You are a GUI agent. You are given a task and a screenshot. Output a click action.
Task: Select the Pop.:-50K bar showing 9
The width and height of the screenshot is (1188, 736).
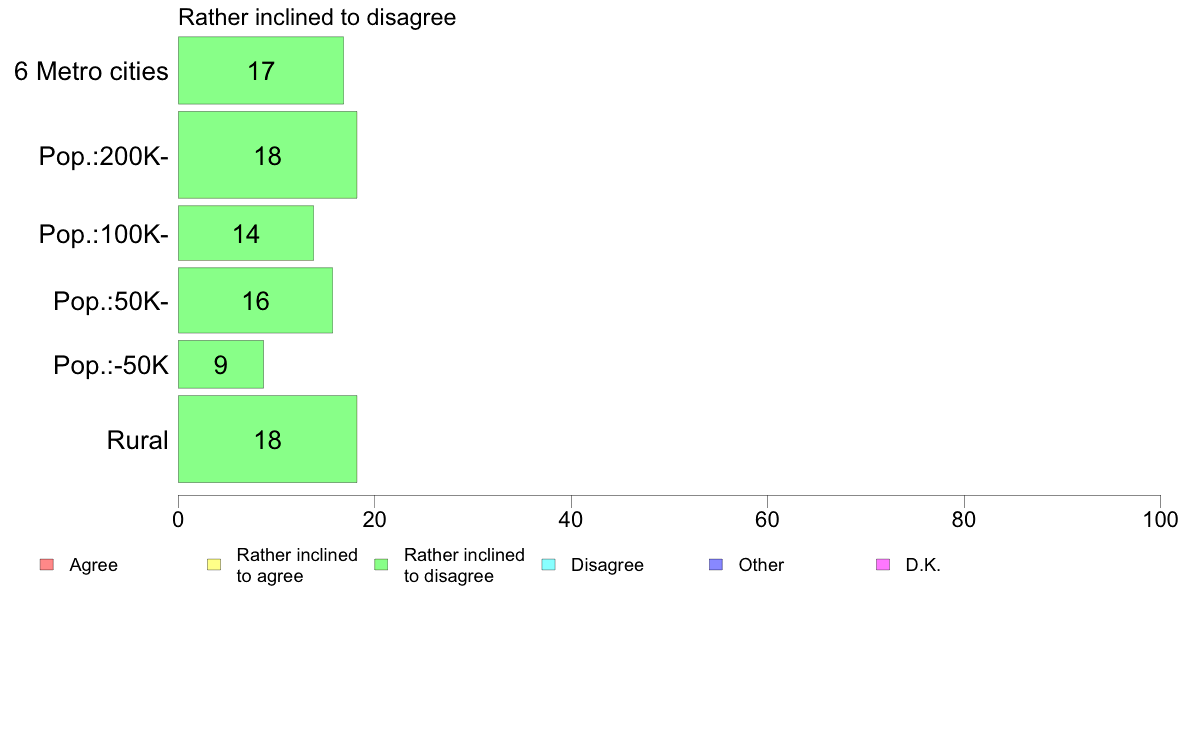(220, 365)
